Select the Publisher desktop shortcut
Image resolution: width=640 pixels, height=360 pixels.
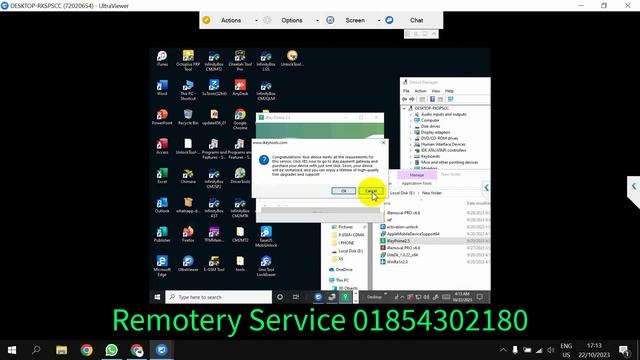[162, 234]
